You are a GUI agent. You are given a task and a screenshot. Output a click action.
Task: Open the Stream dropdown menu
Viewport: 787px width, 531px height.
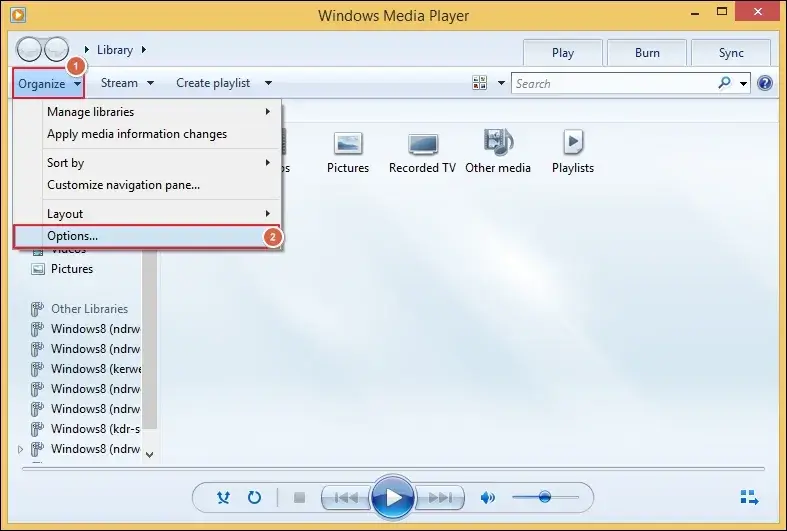pos(127,83)
